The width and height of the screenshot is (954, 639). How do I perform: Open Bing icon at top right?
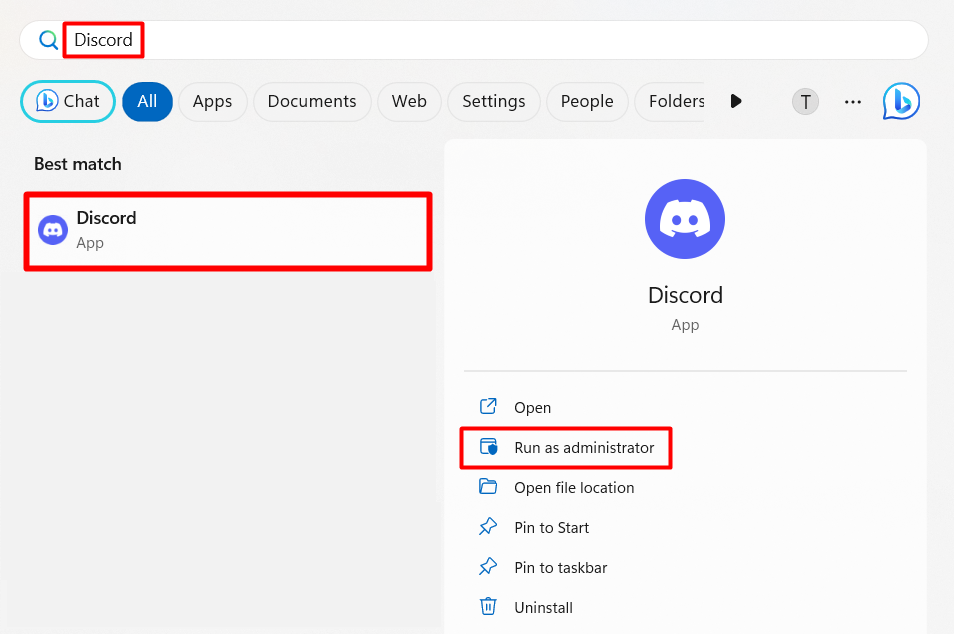[901, 102]
